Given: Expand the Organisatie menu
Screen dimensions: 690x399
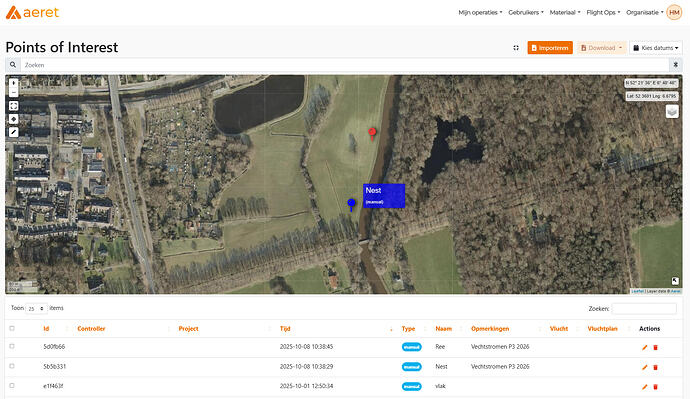Looking at the screenshot, I should 645,13.
